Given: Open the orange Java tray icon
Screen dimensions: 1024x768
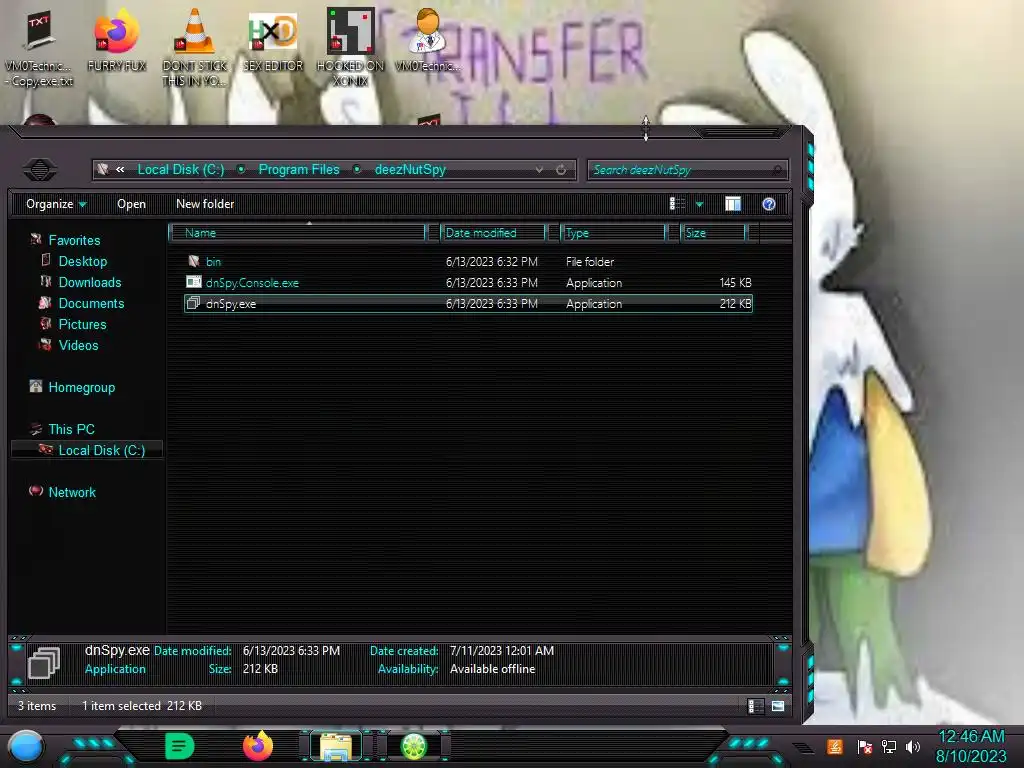Looking at the screenshot, I should click(x=835, y=746).
